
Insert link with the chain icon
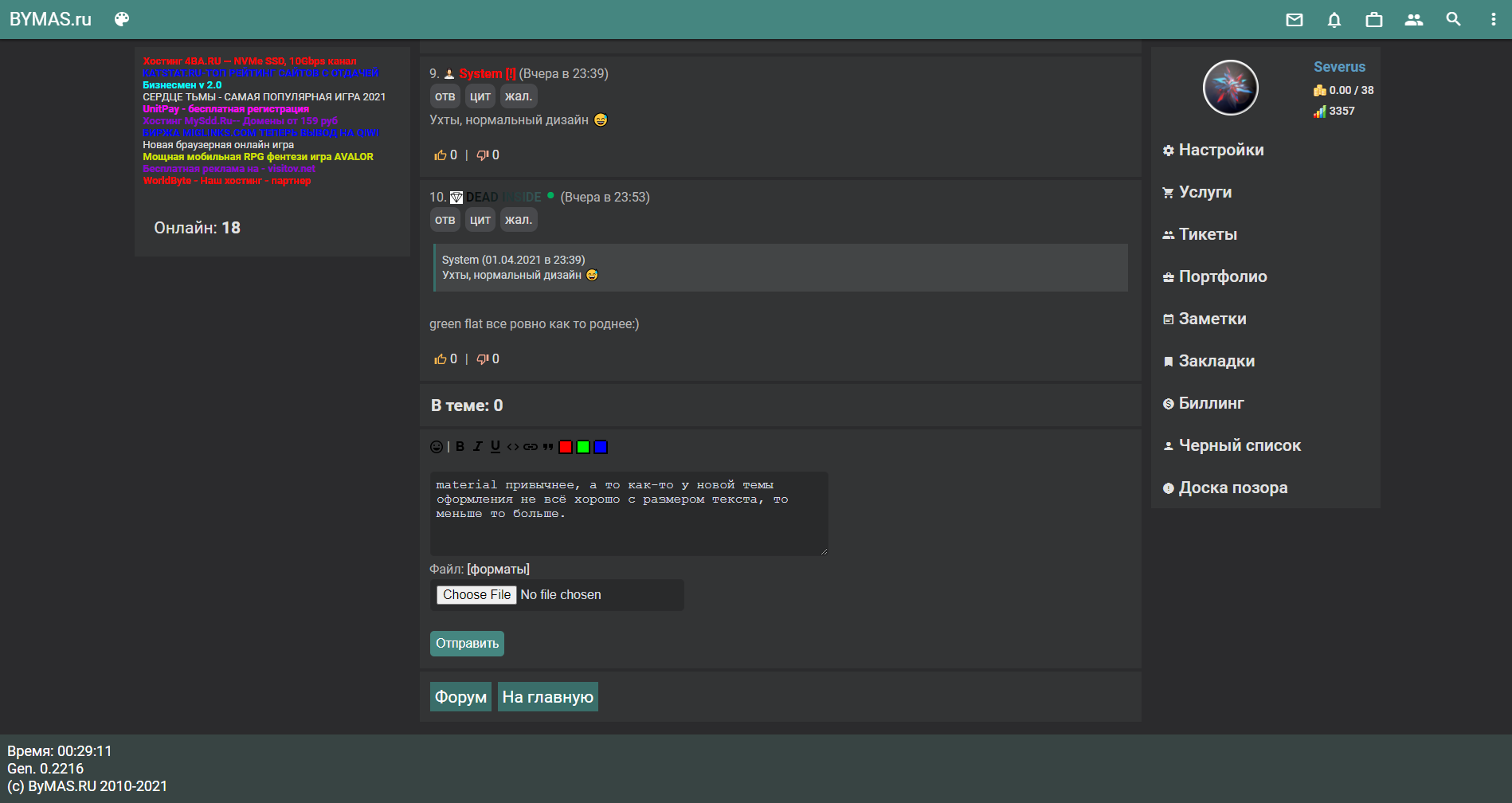[531, 447]
